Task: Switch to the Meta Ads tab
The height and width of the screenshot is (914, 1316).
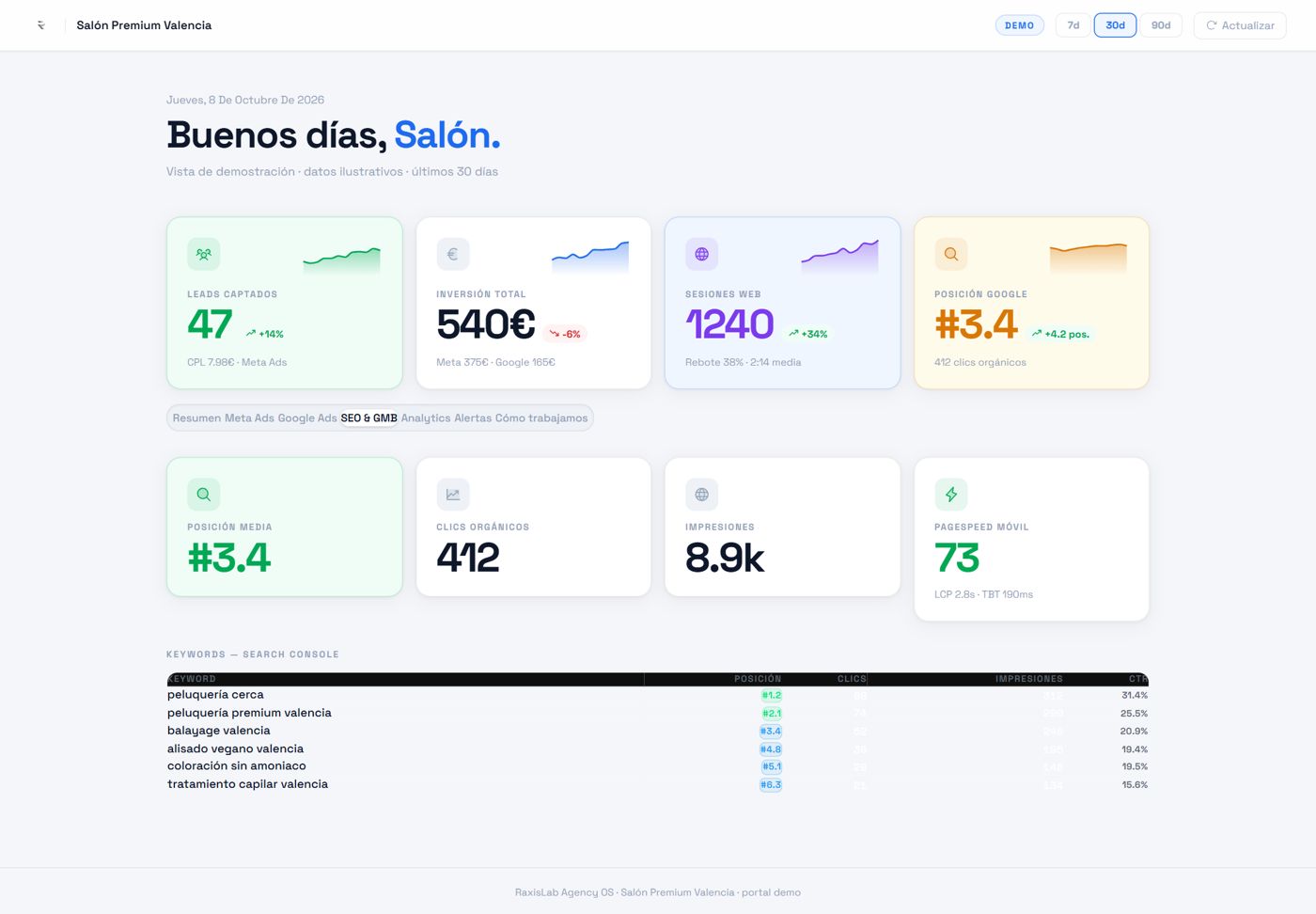Action: click(x=249, y=418)
